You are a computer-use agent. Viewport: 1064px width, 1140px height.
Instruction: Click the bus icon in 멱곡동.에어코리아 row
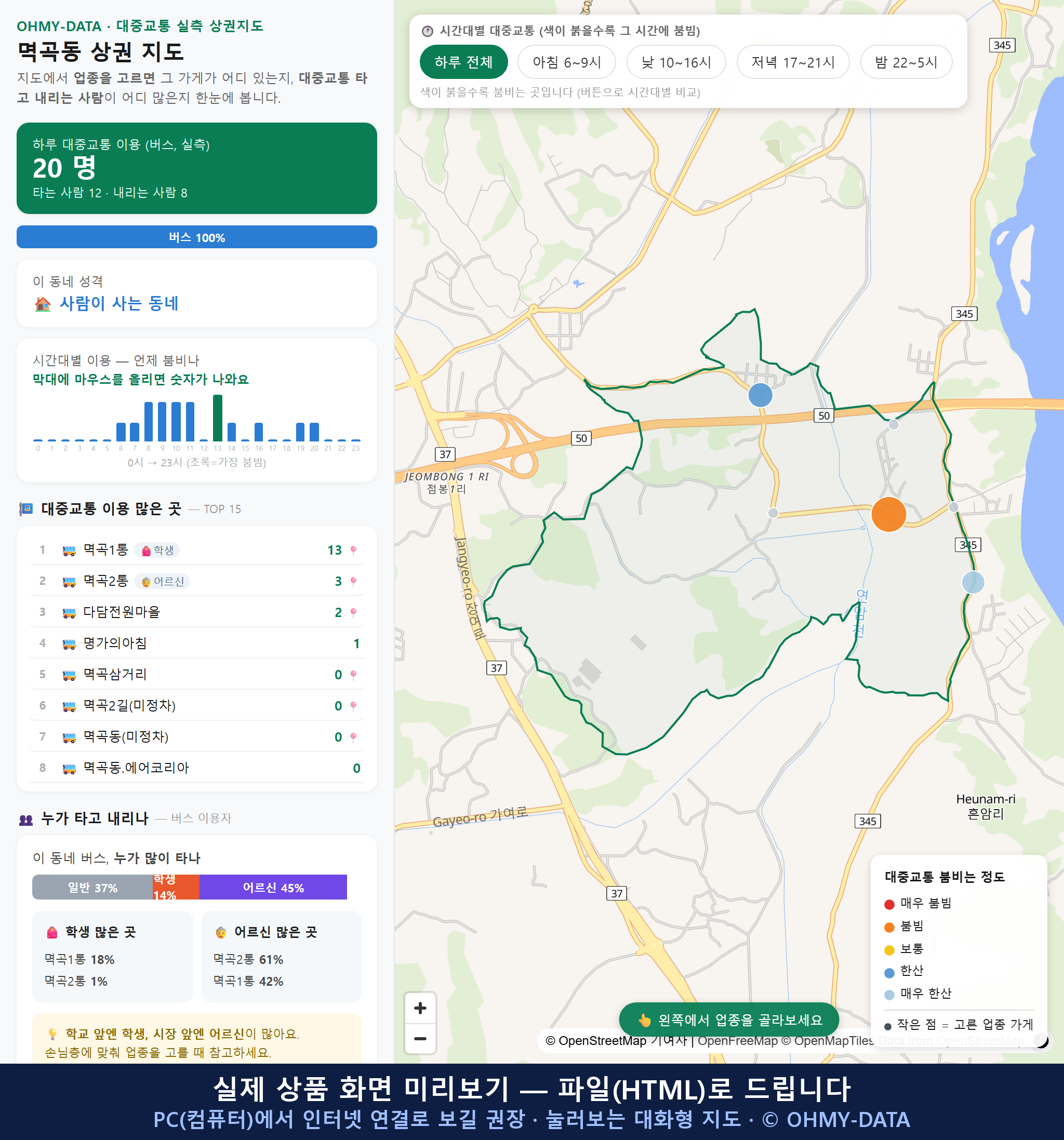pyautogui.click(x=69, y=769)
